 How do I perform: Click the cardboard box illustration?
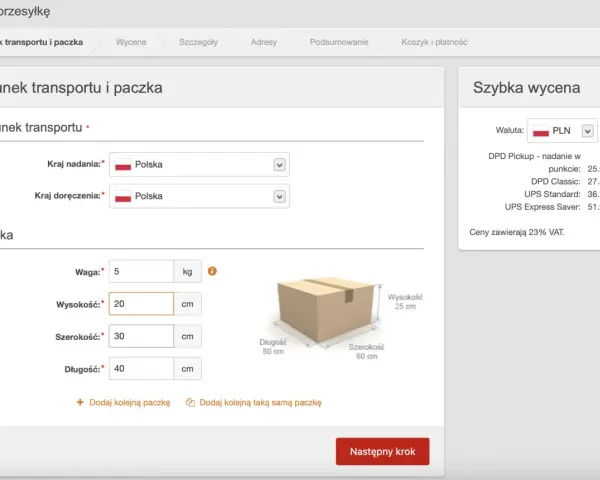point(325,309)
